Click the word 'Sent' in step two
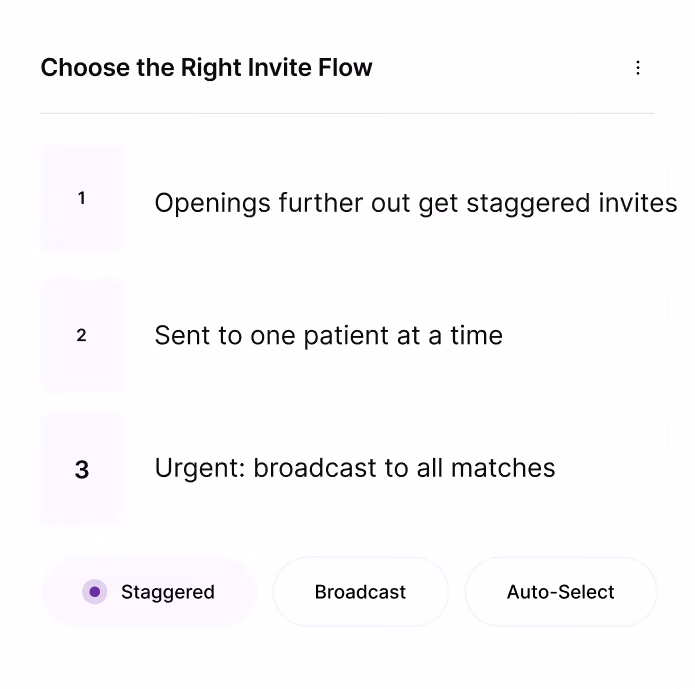Image resolution: width=695 pixels, height=689 pixels. 182,335
